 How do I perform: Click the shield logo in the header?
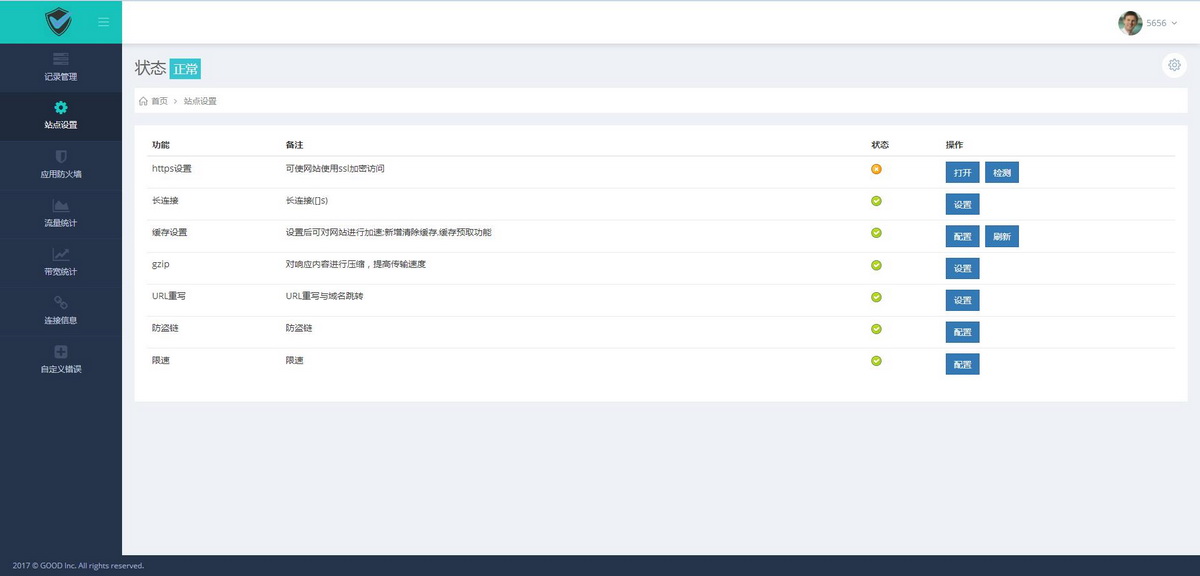59,21
